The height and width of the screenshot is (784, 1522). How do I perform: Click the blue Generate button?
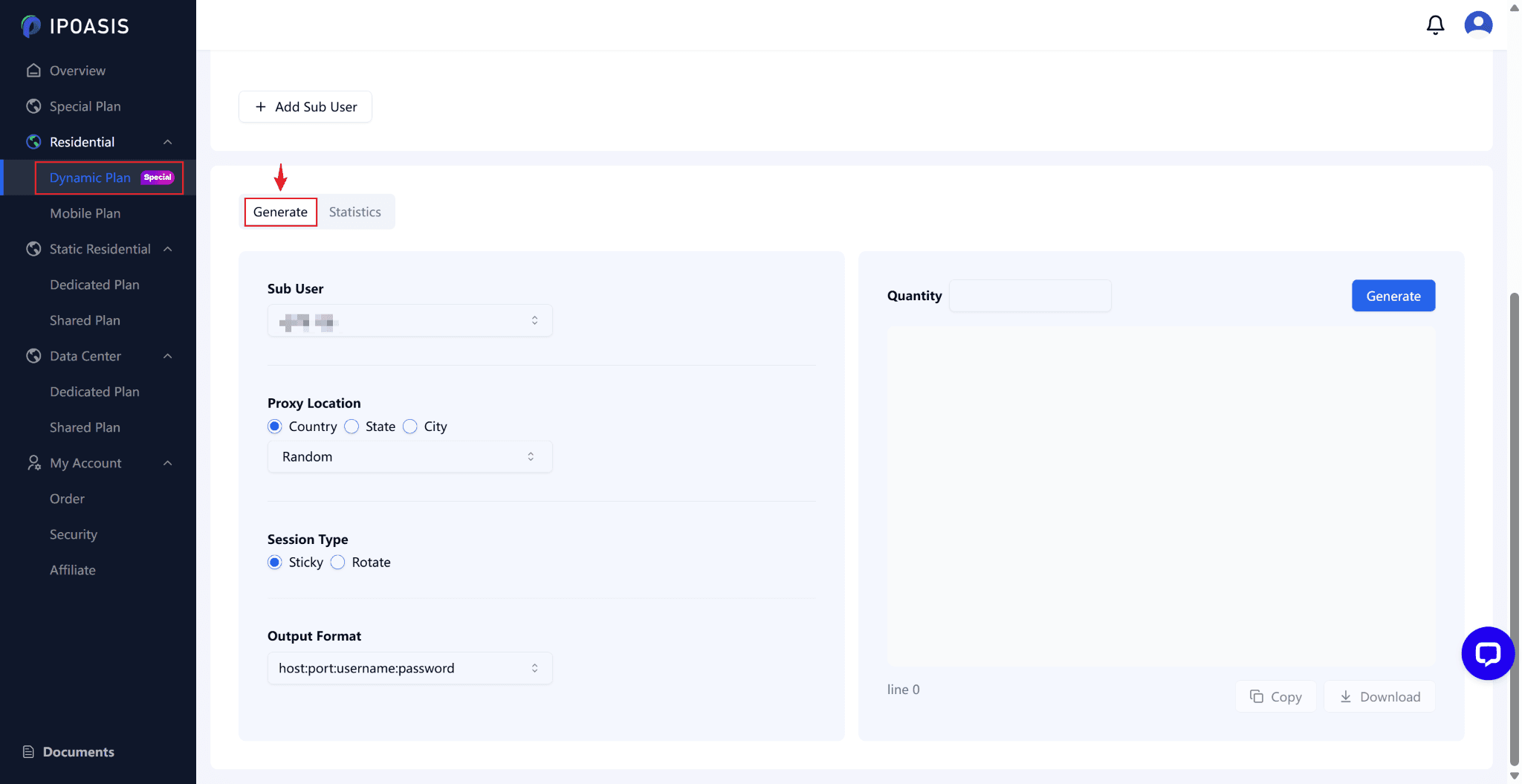[x=1393, y=296]
